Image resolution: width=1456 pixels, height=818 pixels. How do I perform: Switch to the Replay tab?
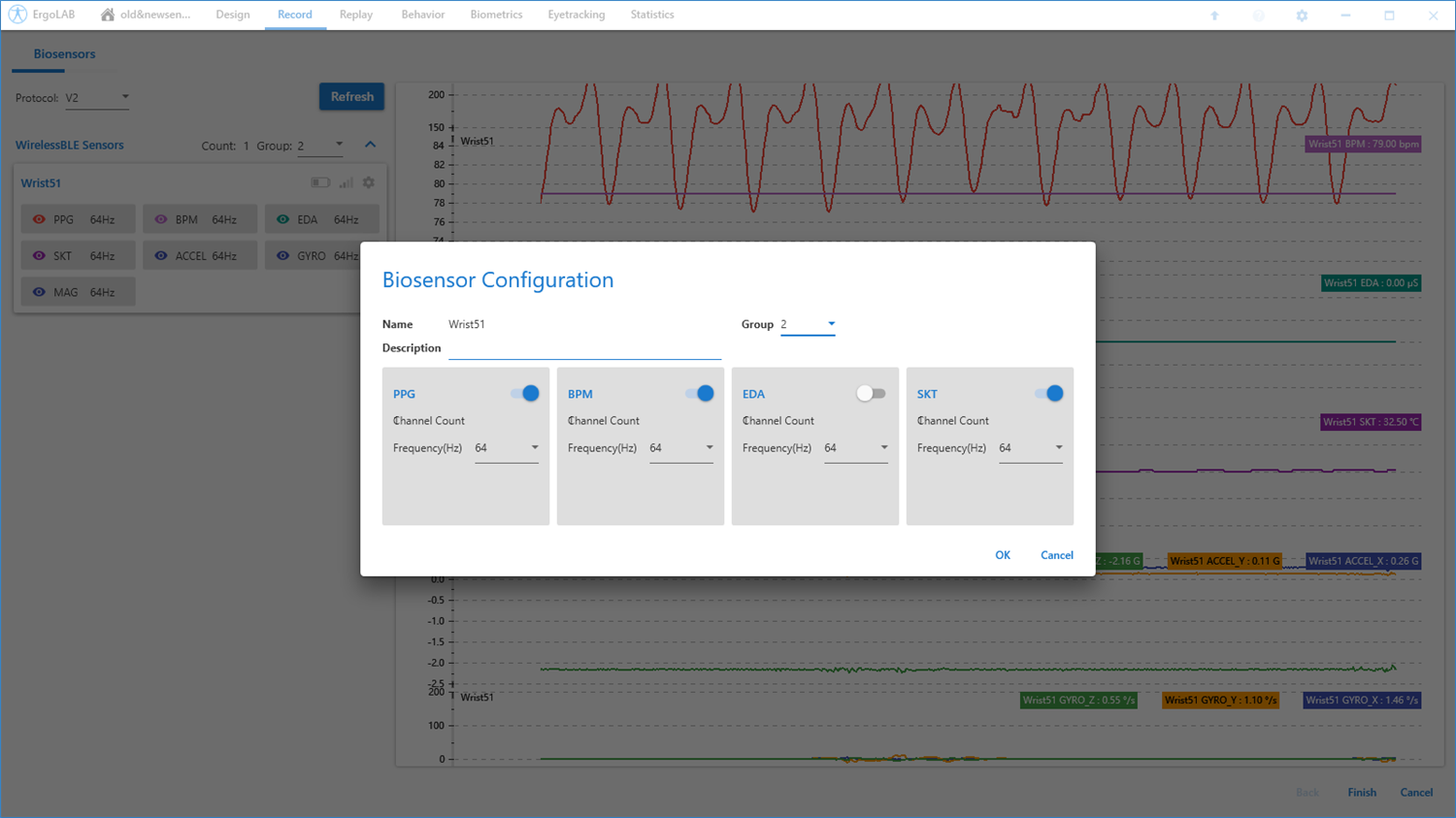coord(355,15)
